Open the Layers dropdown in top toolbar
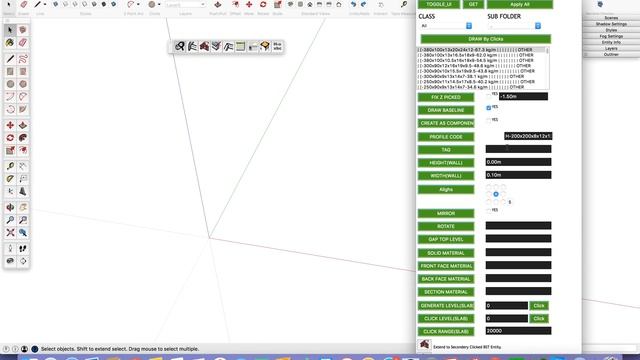The height and width of the screenshot is (360, 640). pos(185,4)
